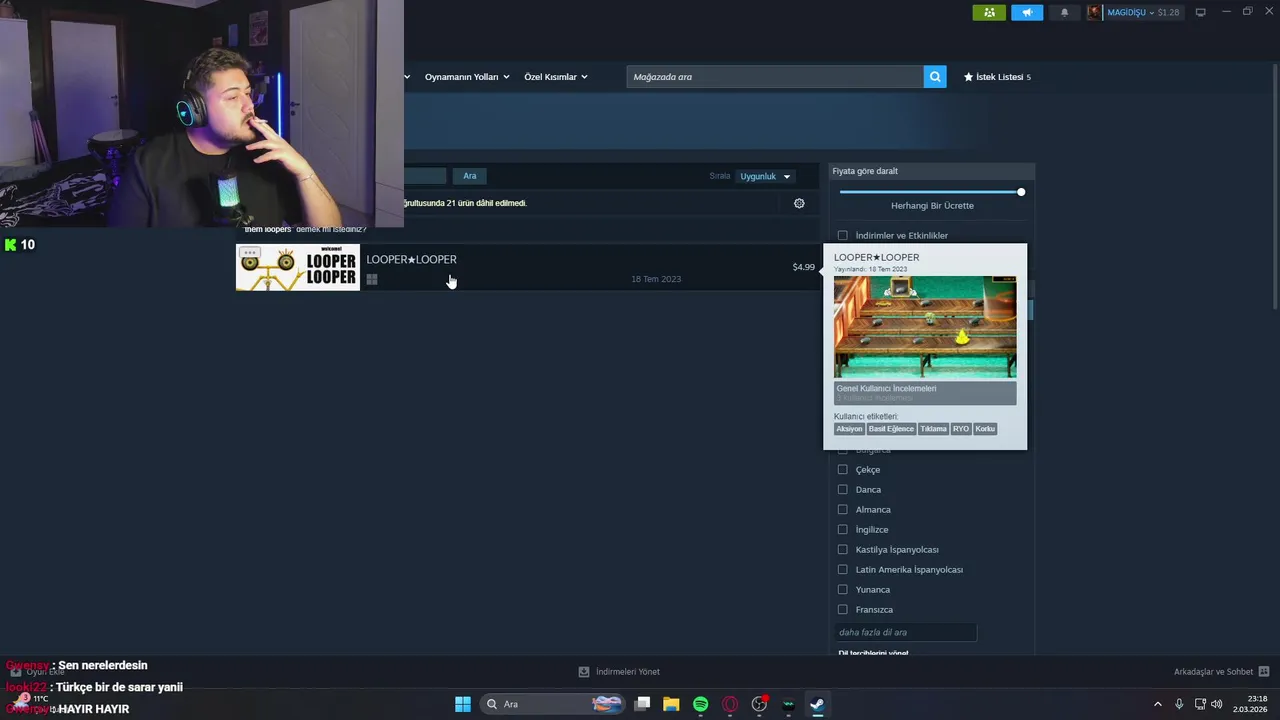Click the magnifier search button in store
Viewport: 1280px width, 720px height.
935,77
